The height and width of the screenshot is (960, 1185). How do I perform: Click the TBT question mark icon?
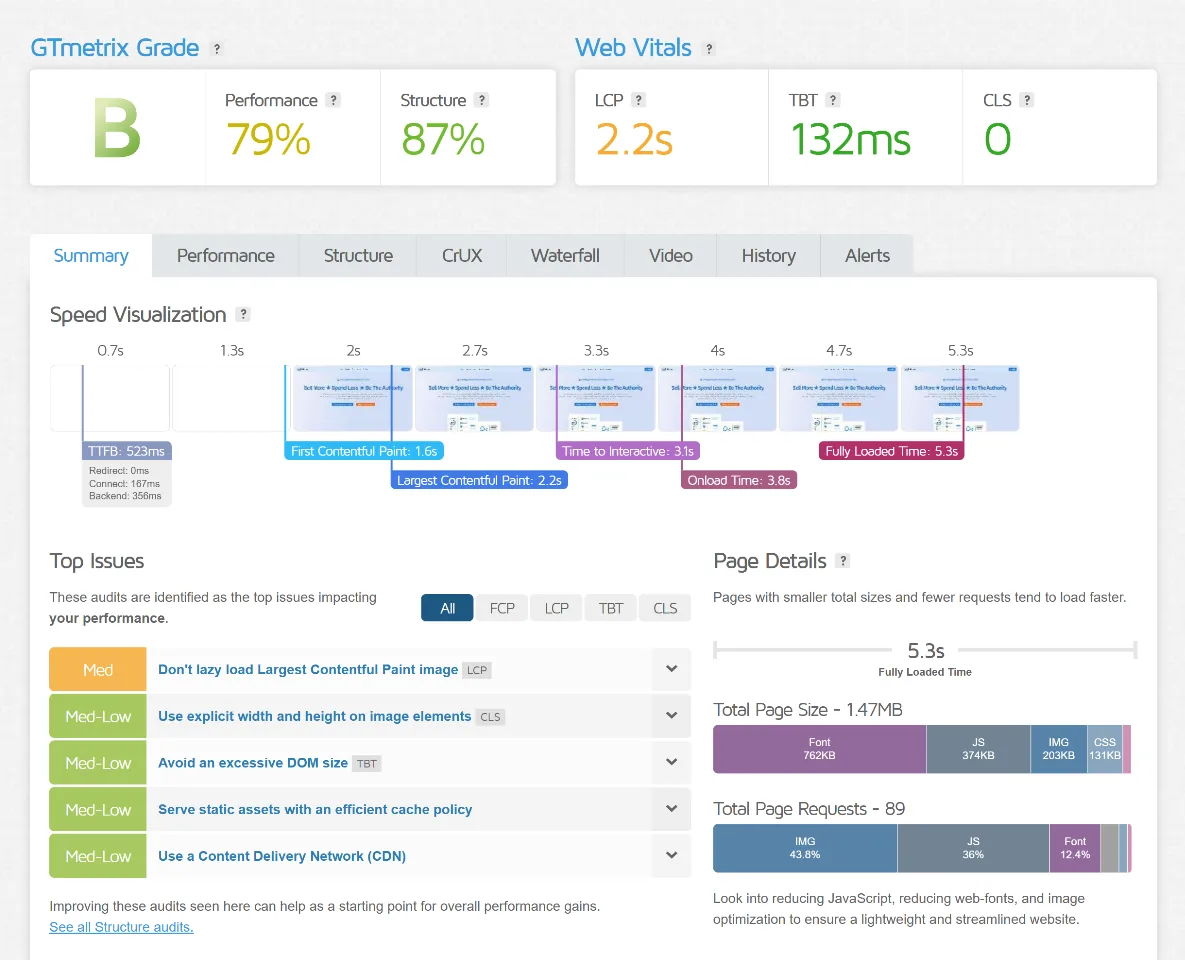click(833, 100)
